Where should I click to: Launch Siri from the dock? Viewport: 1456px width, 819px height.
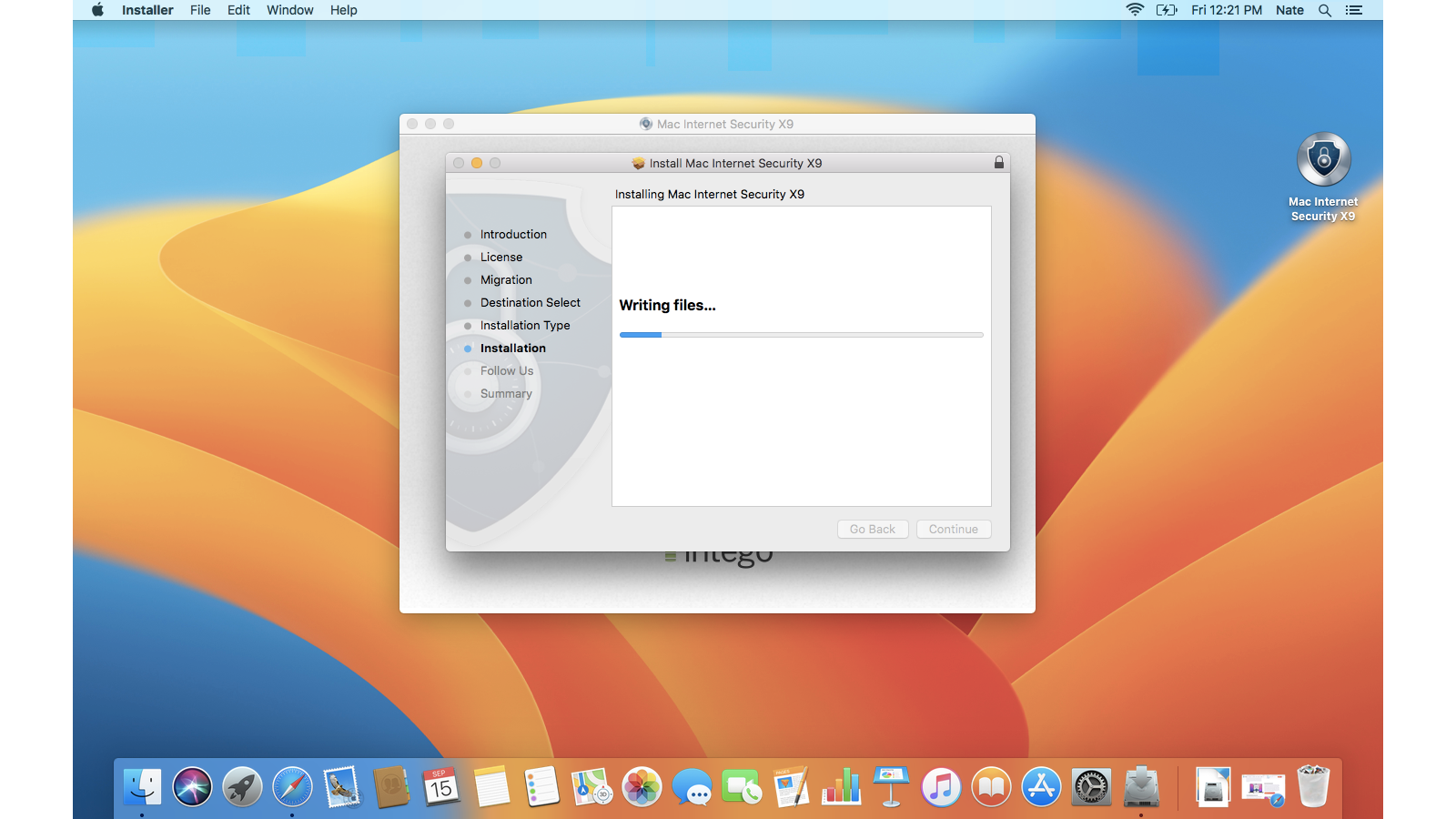pyautogui.click(x=192, y=787)
